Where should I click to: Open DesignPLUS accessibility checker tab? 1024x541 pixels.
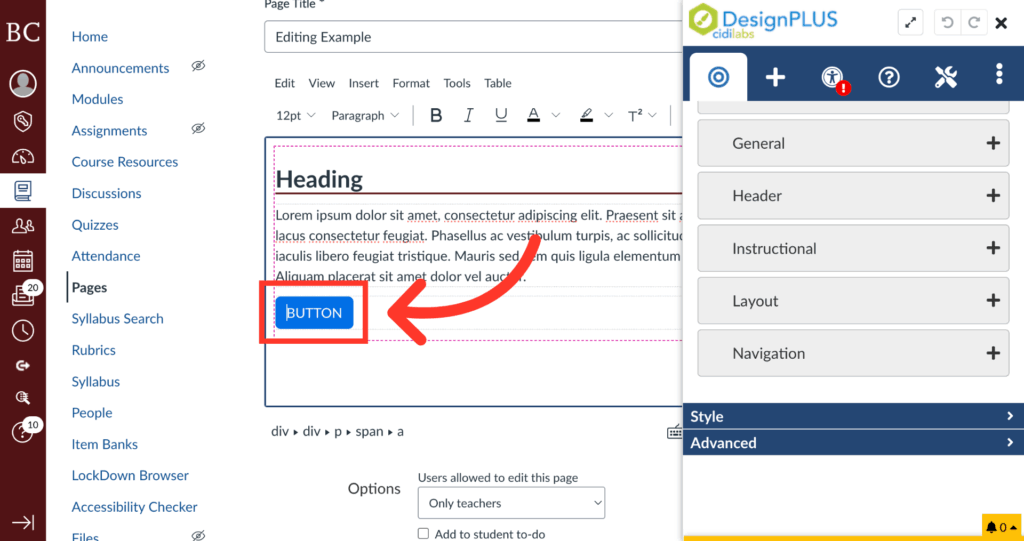[x=832, y=78]
